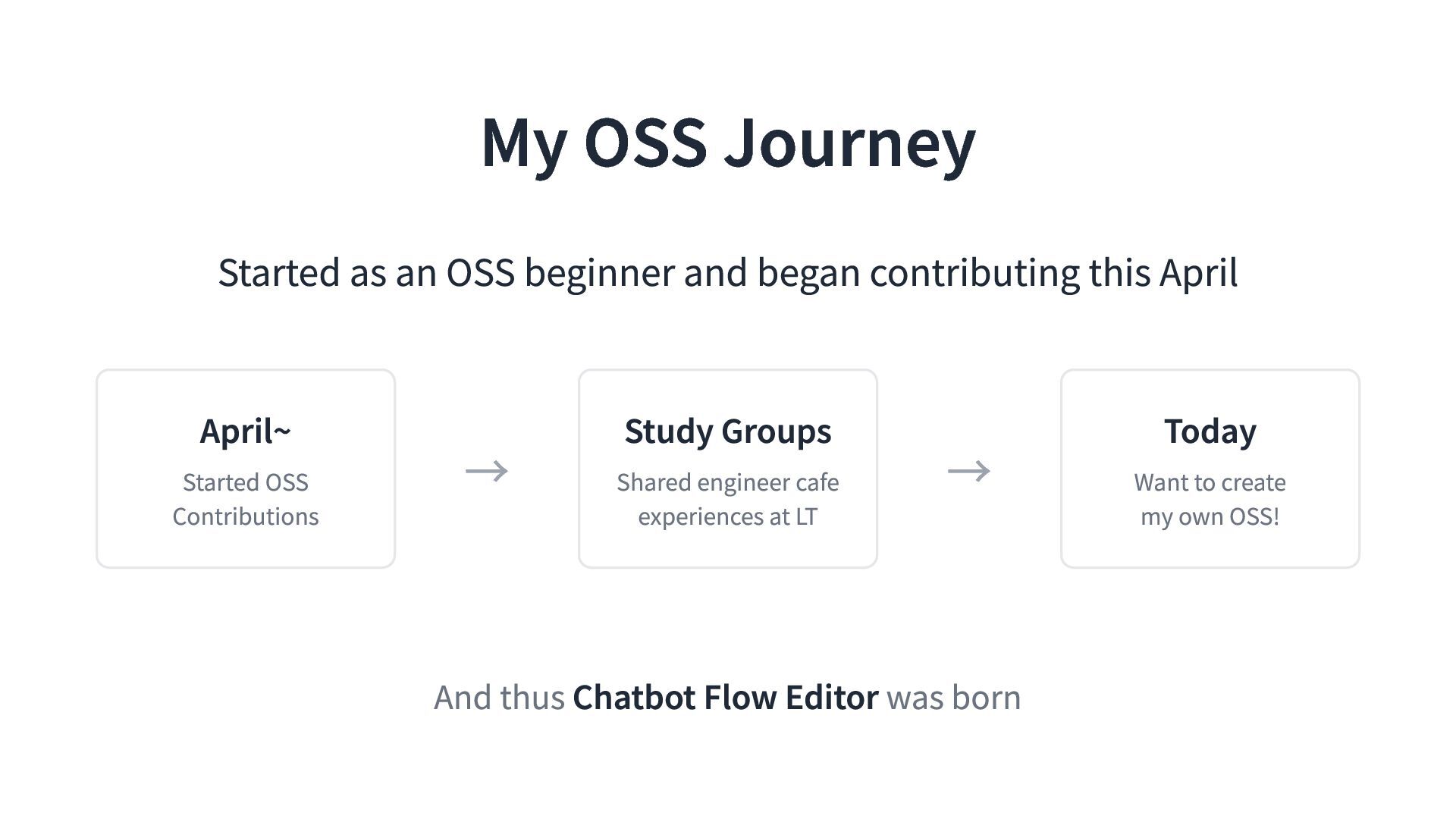The image size is (1456, 819).
Task: Click the "Study Groups" card heading
Action: pyautogui.click(x=728, y=431)
